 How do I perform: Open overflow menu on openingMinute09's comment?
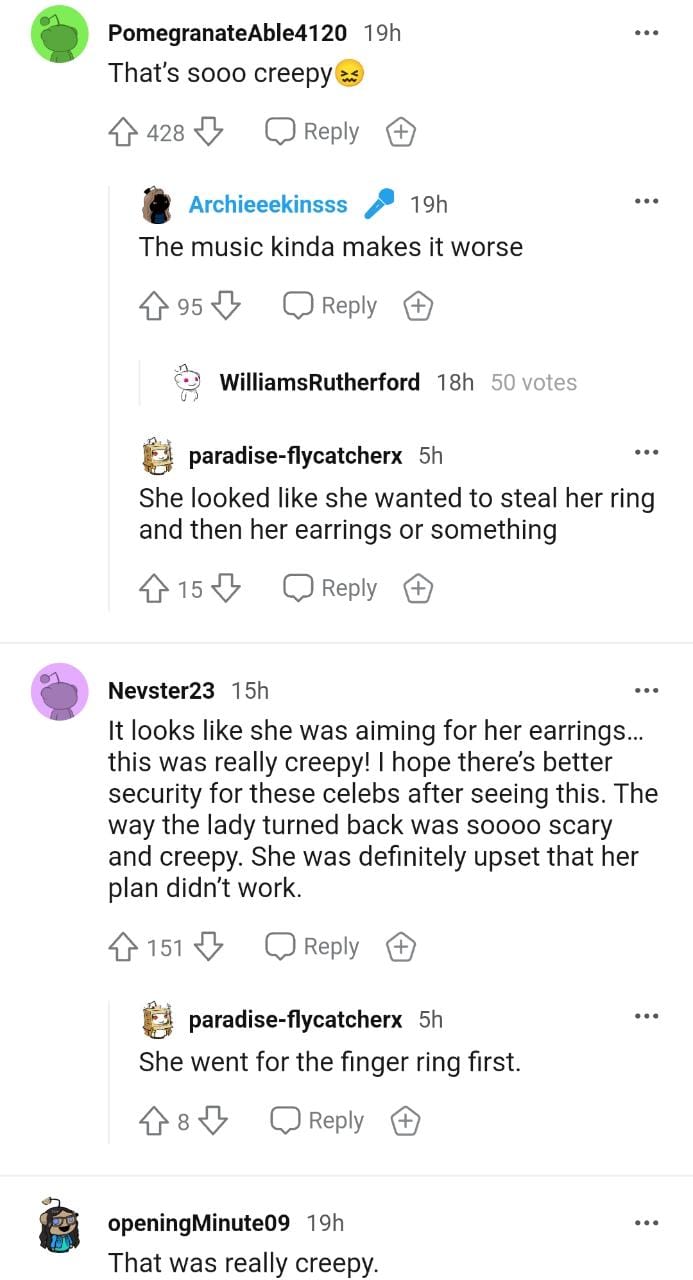click(647, 1222)
